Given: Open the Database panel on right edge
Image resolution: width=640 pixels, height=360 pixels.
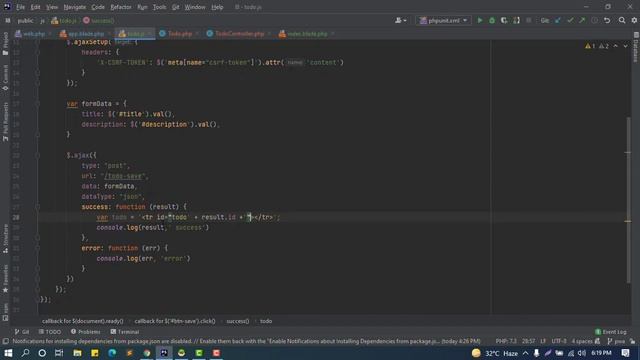Looking at the screenshot, I should pyautogui.click(x=636, y=47).
